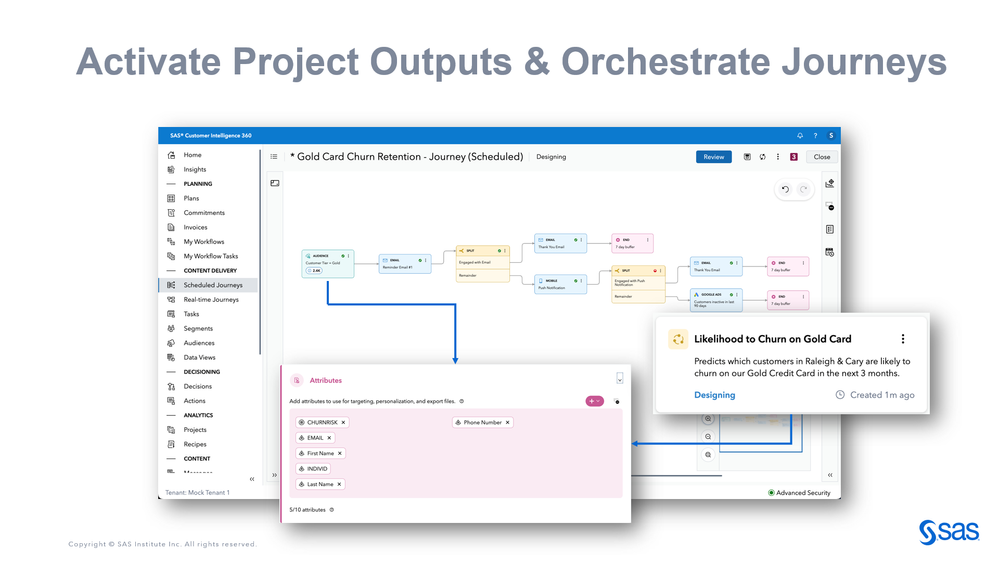Click the third right rail list icon
This screenshot has height=562, width=999.
830,229
